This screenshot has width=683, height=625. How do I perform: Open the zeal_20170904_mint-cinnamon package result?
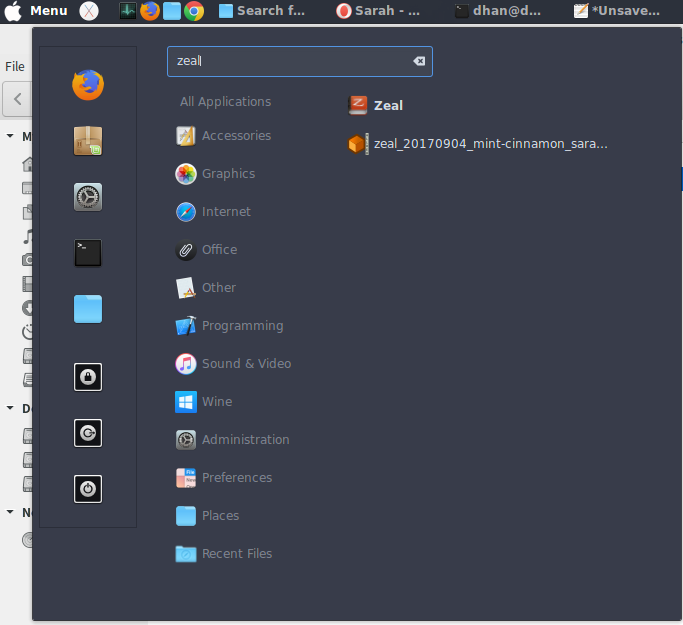click(478, 144)
